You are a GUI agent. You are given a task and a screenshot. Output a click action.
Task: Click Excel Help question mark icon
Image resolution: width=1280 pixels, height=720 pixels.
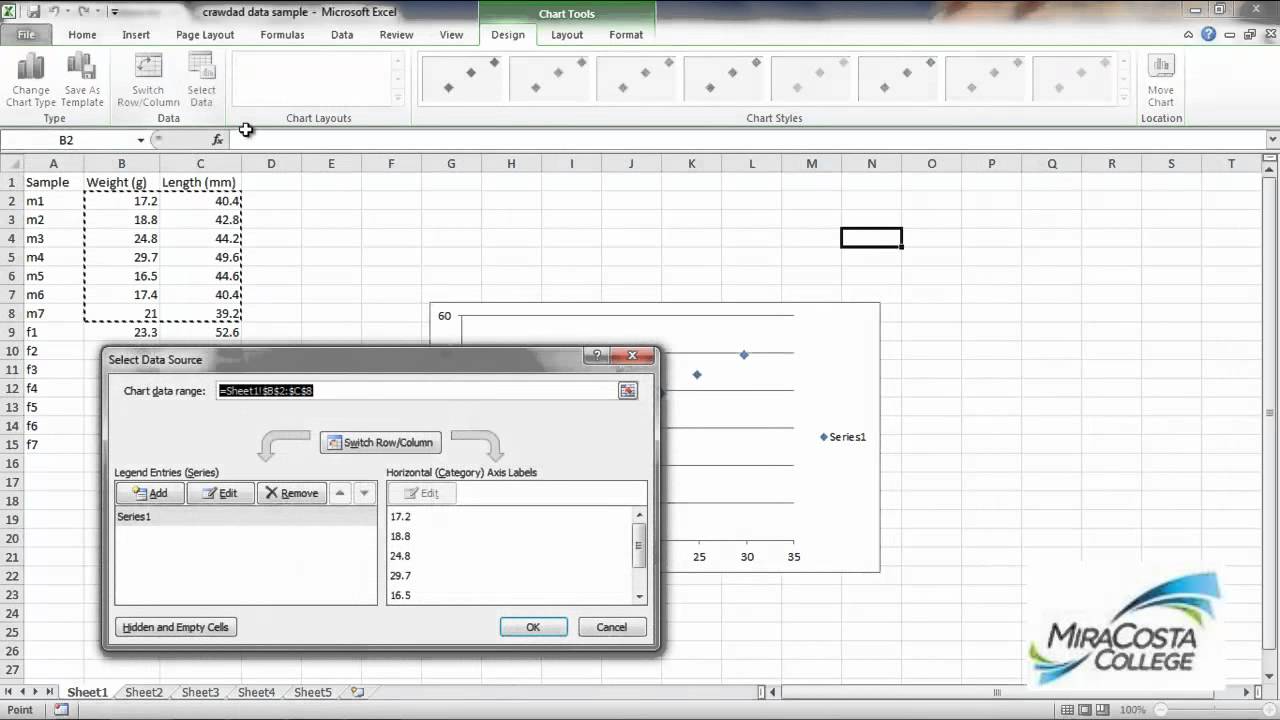coord(1209,34)
